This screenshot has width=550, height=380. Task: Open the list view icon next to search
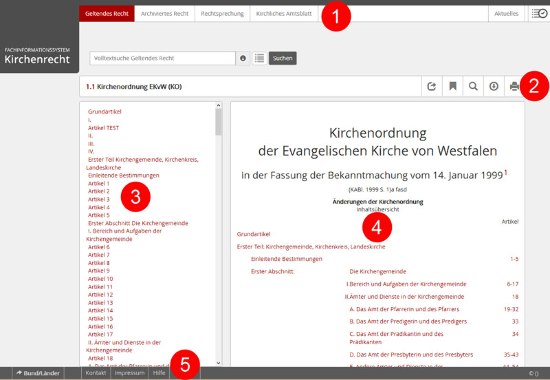click(x=259, y=58)
